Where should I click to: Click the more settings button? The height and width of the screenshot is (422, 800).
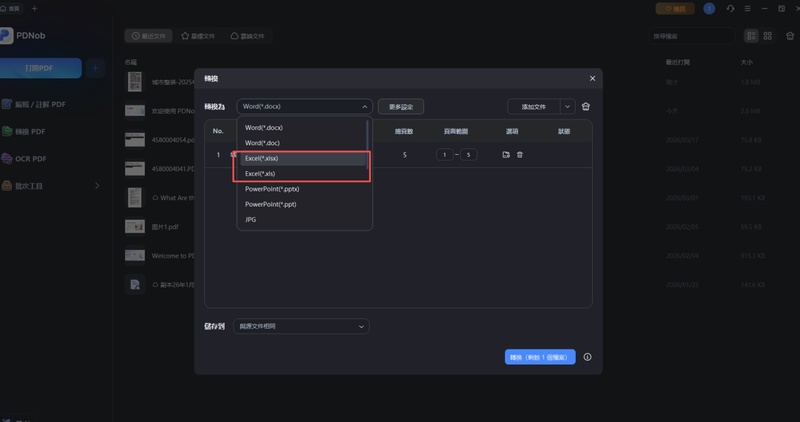[401, 106]
